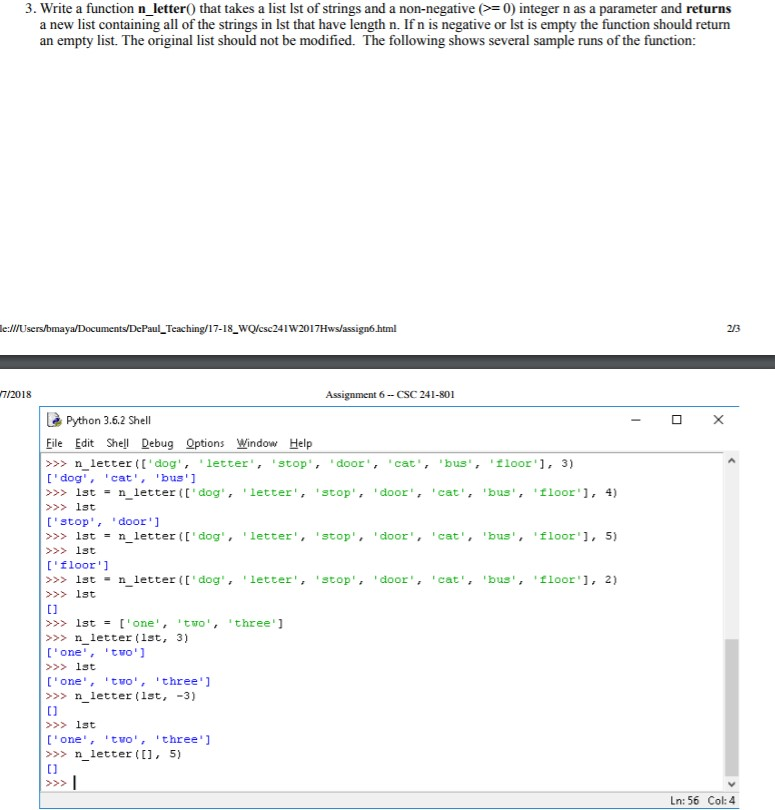Close the Python 3.6.2 Shell window
775x810 pixels.
pos(718,419)
